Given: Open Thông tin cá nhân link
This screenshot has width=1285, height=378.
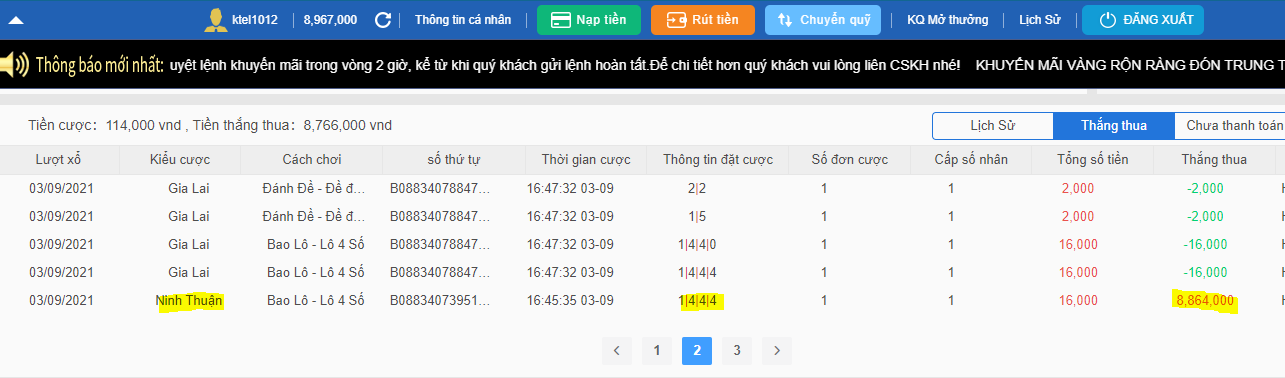Looking at the screenshot, I should [x=461, y=20].
